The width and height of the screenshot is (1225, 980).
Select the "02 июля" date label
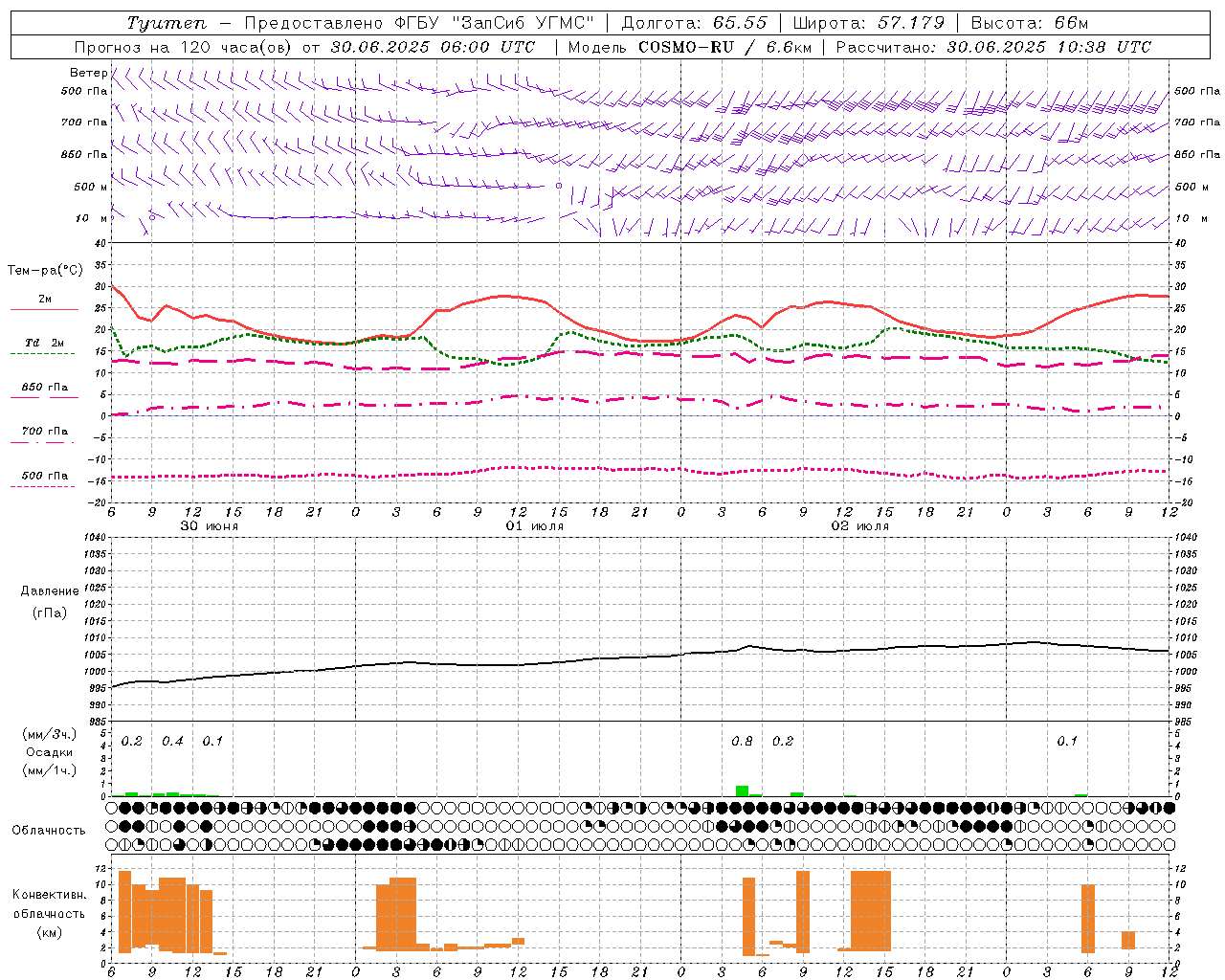(860, 526)
